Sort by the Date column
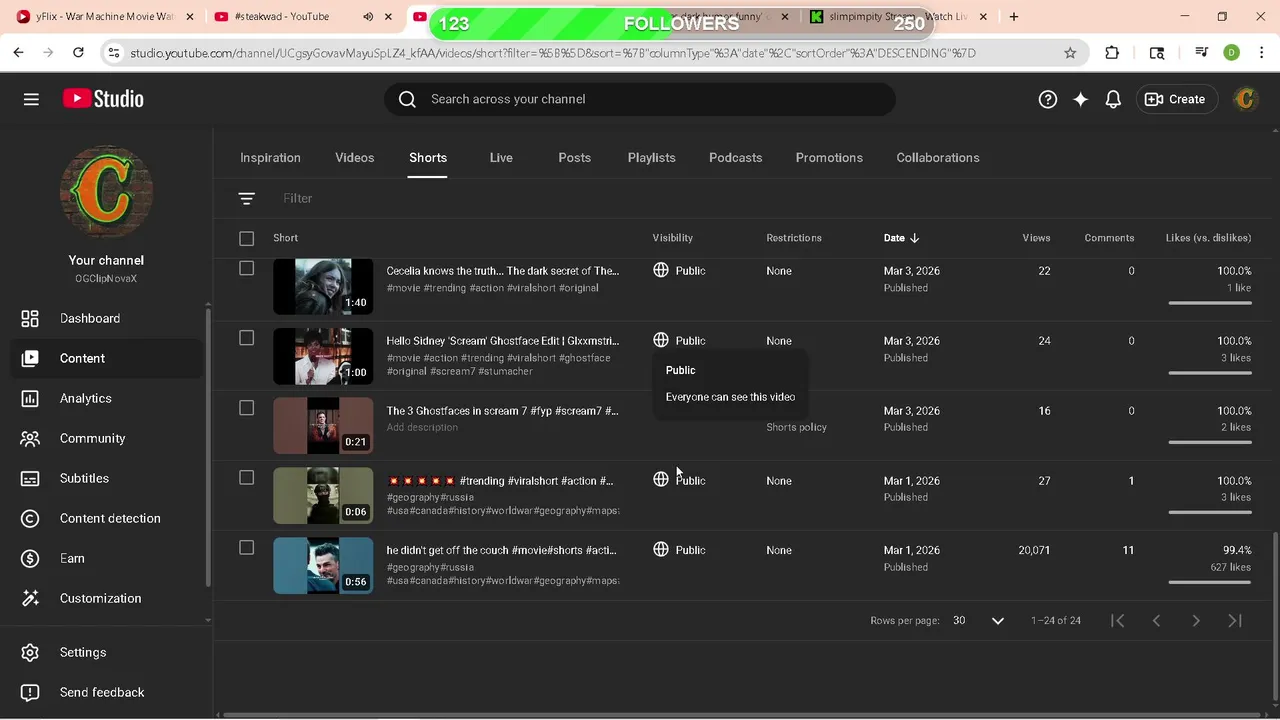 (901, 238)
